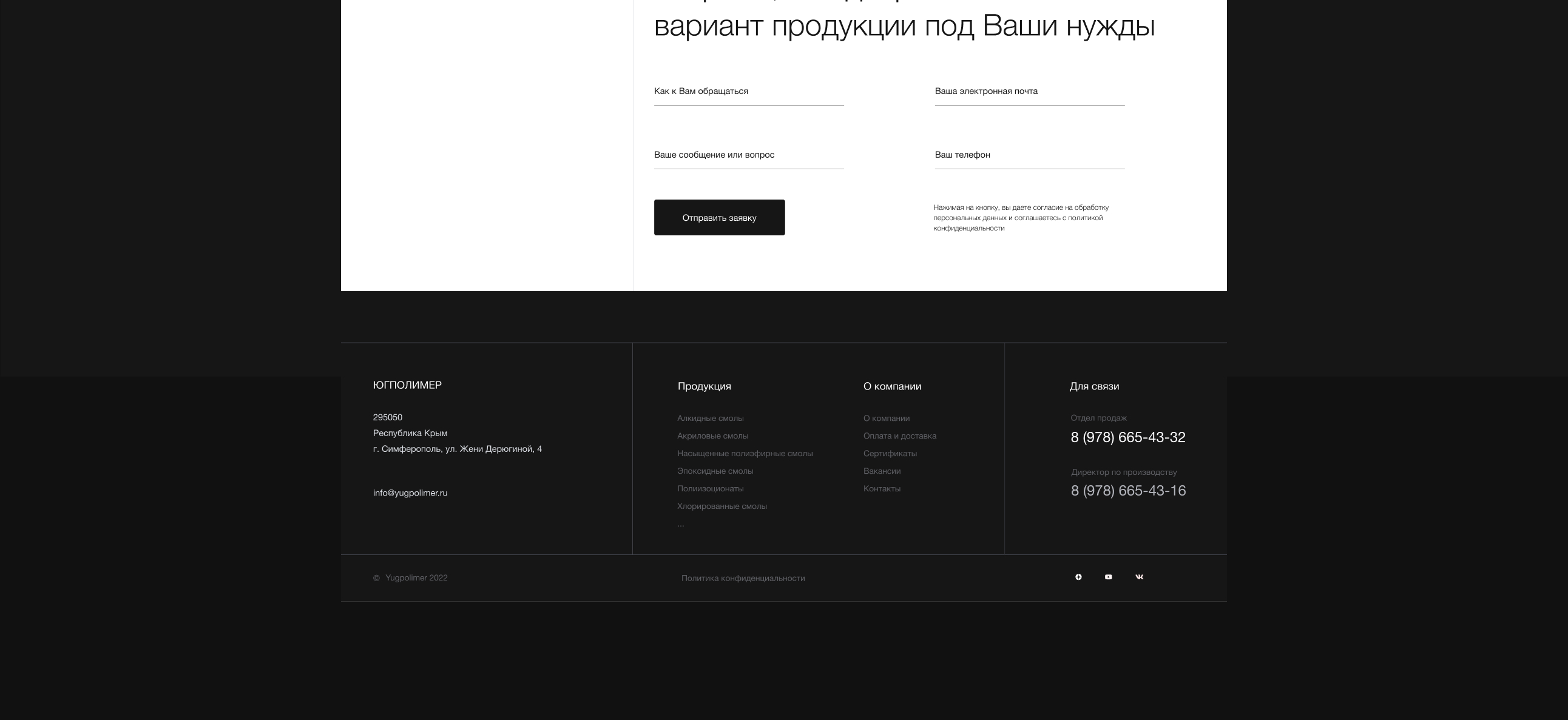
Task: Focus the Как к Вам обращаться field
Action: 748,92
